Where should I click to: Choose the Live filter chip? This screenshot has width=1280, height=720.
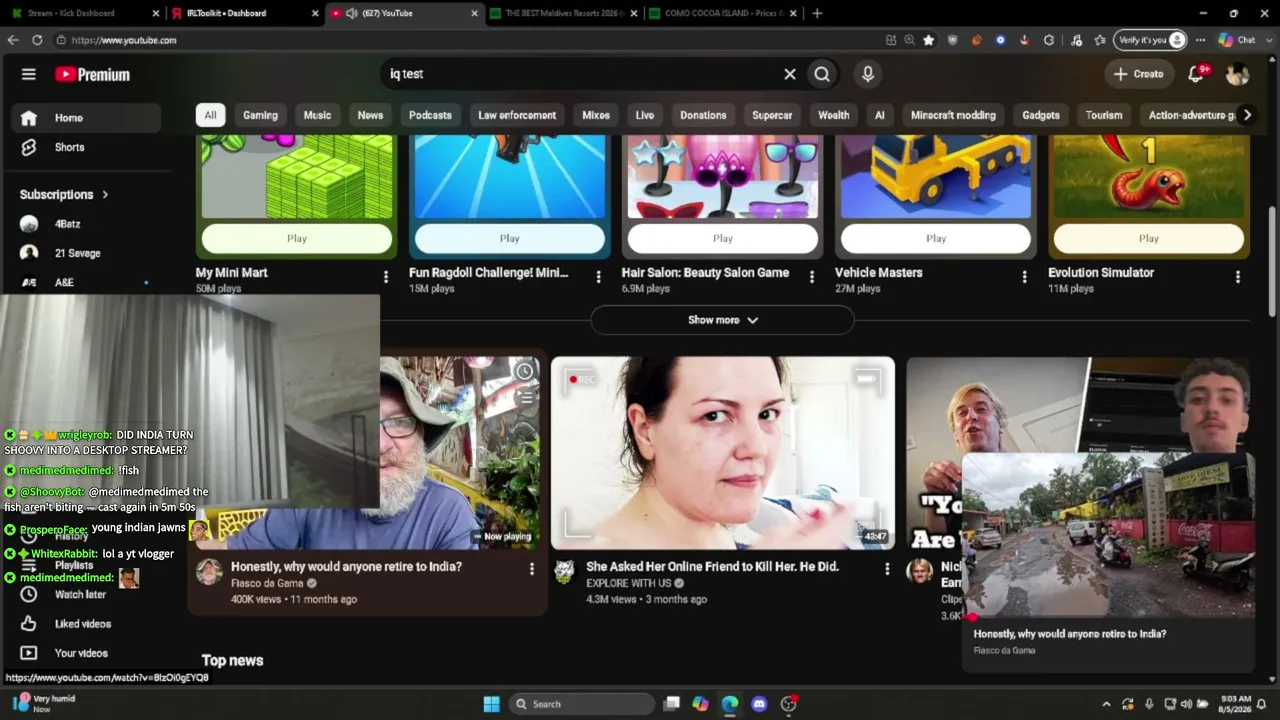point(645,115)
